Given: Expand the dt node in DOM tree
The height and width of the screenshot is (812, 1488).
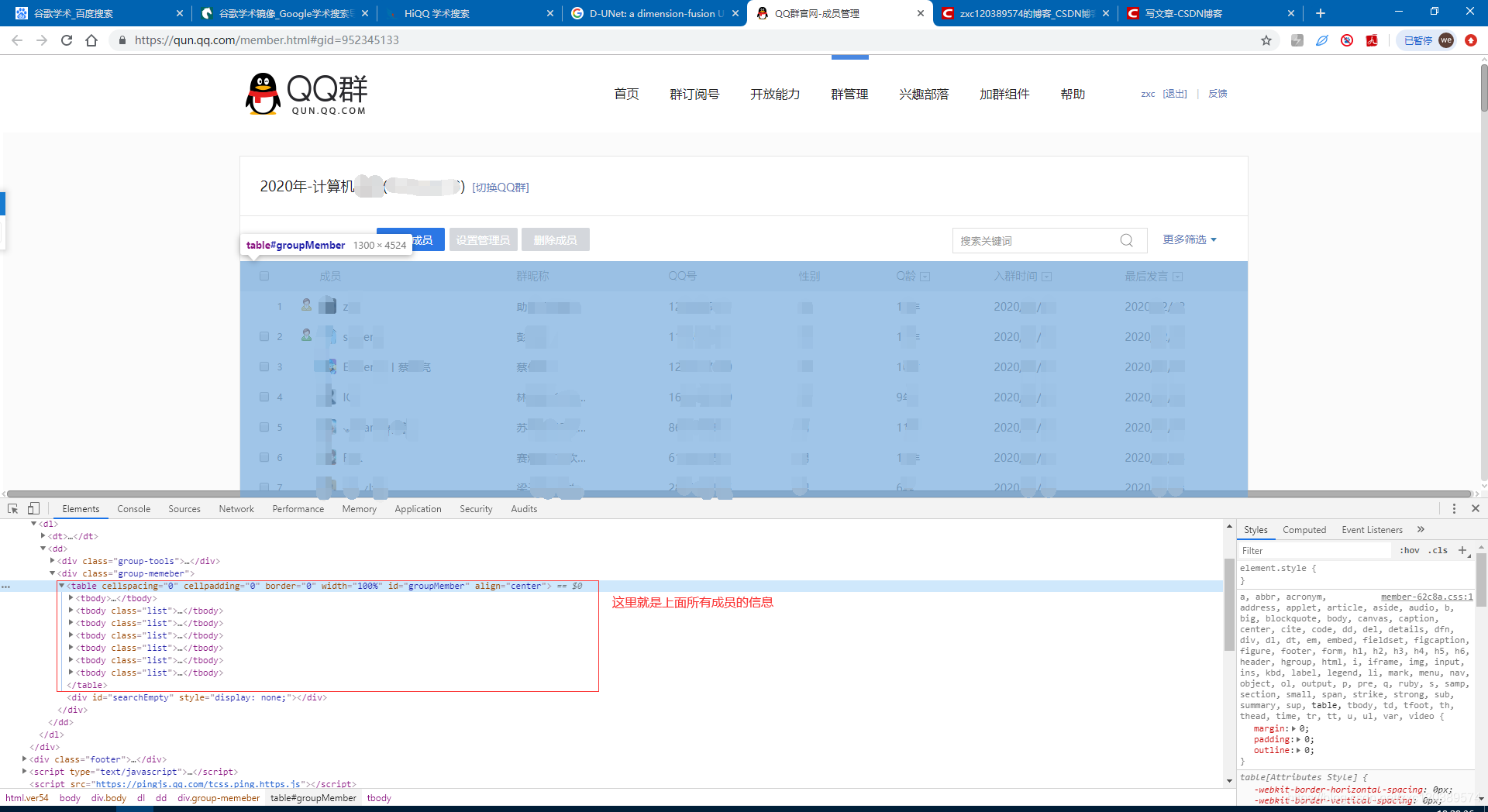Looking at the screenshot, I should (43, 536).
